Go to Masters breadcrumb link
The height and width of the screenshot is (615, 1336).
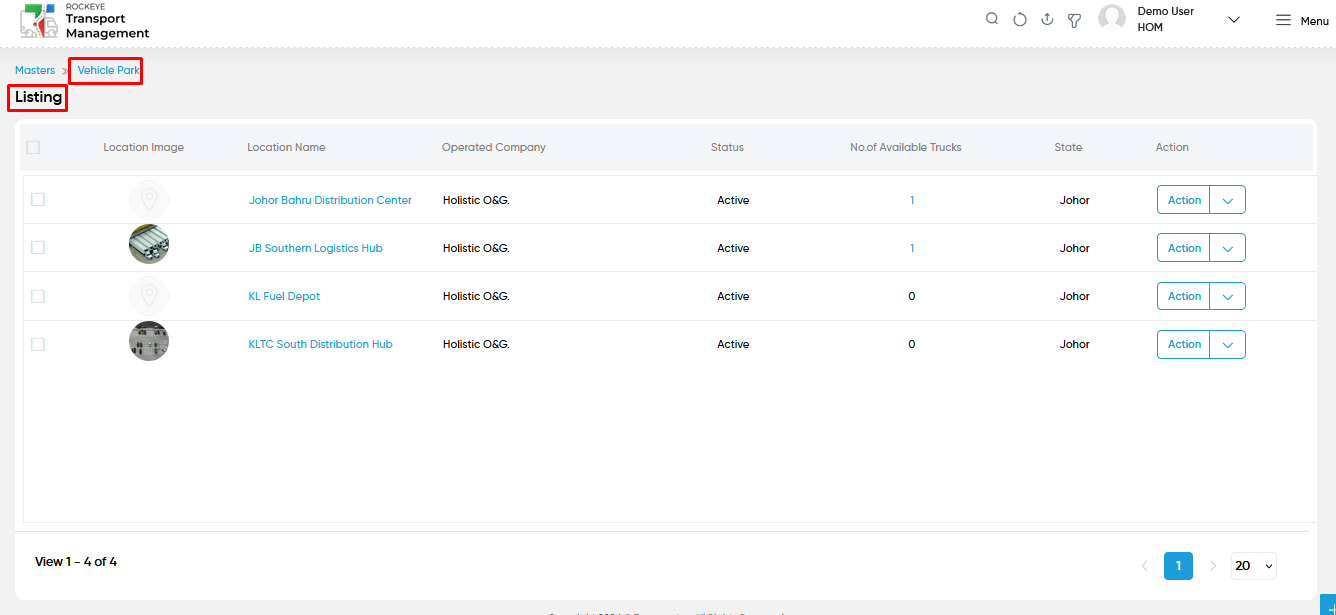pos(35,71)
